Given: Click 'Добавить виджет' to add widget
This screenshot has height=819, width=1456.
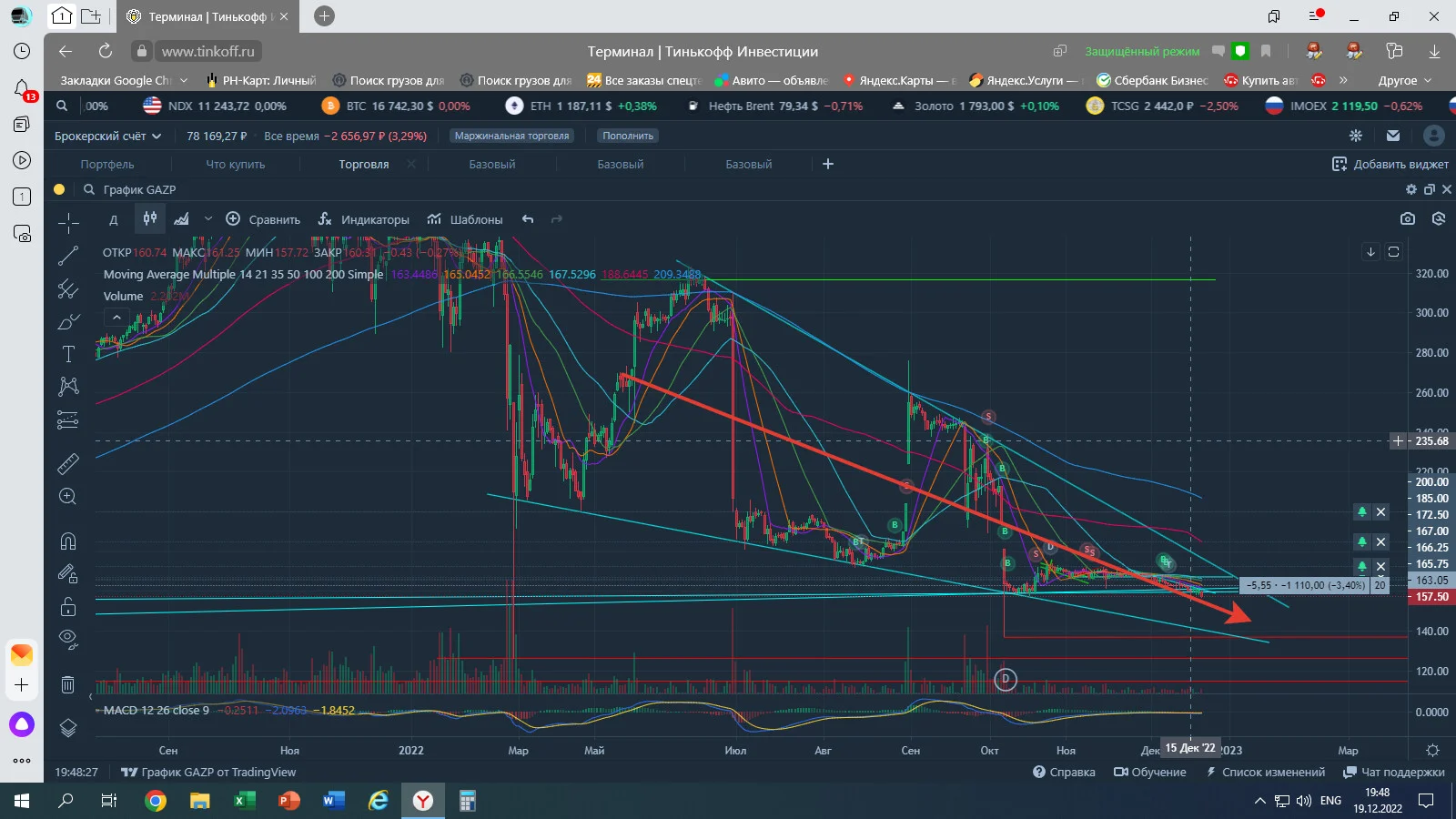Looking at the screenshot, I should [1390, 164].
